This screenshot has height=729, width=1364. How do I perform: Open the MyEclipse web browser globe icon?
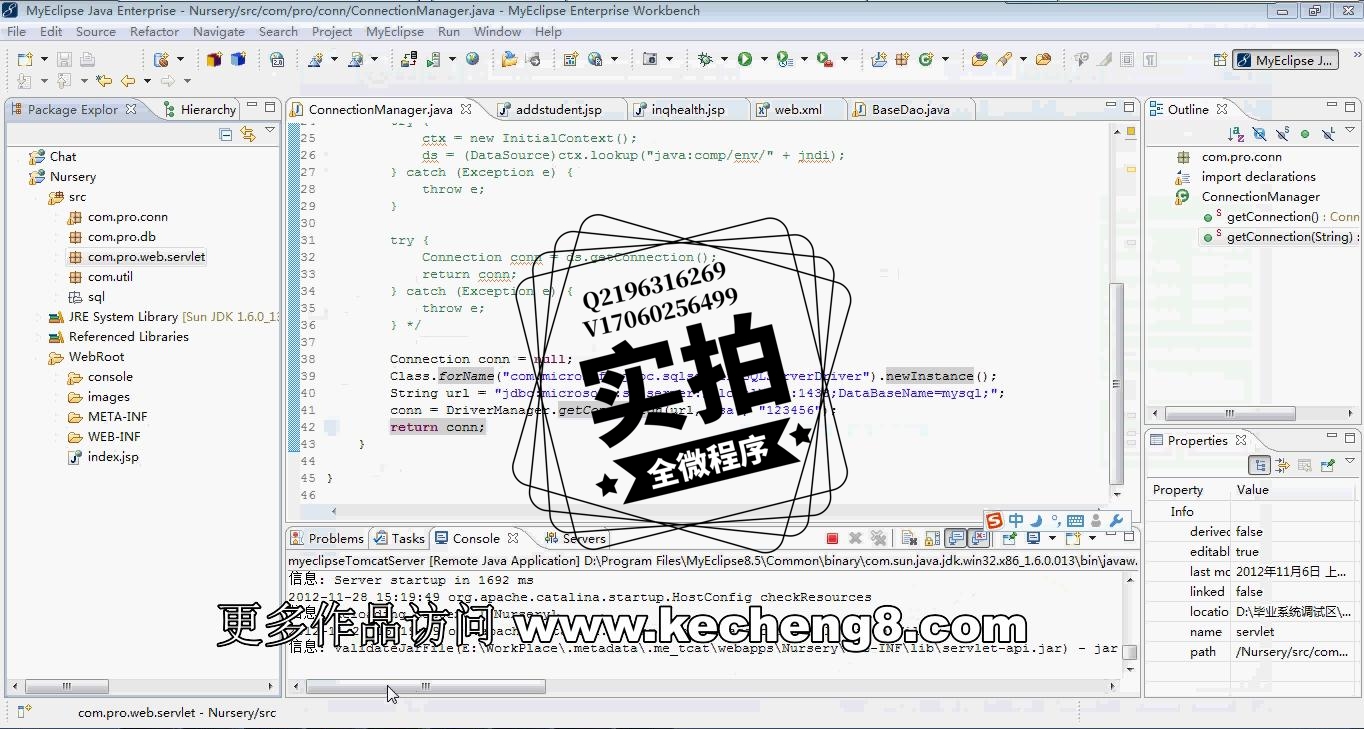coord(473,60)
